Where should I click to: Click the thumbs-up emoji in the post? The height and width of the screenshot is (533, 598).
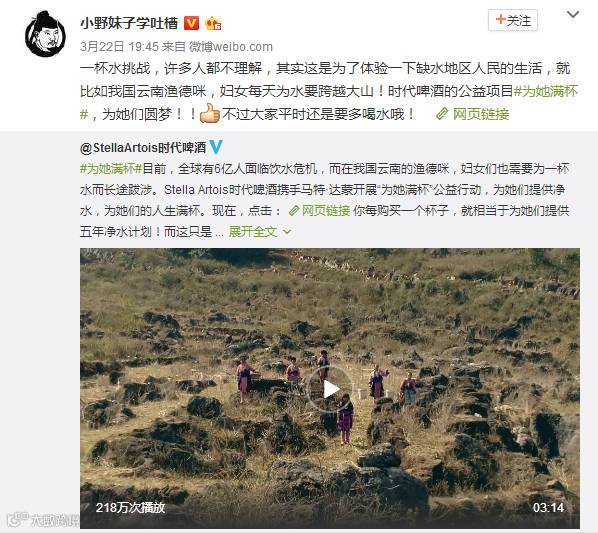pyautogui.click(x=211, y=113)
